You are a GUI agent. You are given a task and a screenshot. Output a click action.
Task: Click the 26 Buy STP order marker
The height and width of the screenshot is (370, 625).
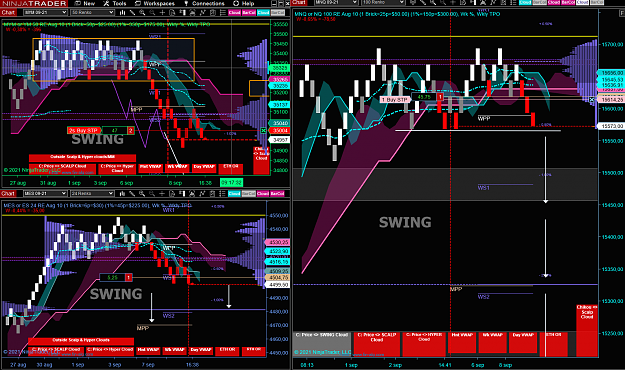[x=83, y=130]
